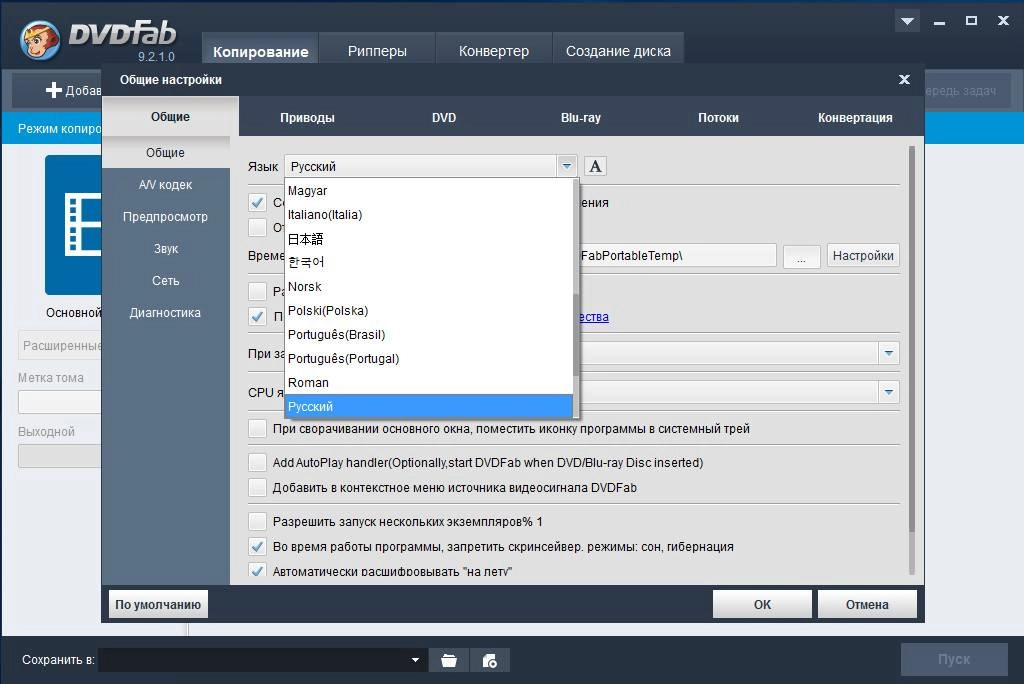Click the settings panel vertical scrollbar

point(912,340)
